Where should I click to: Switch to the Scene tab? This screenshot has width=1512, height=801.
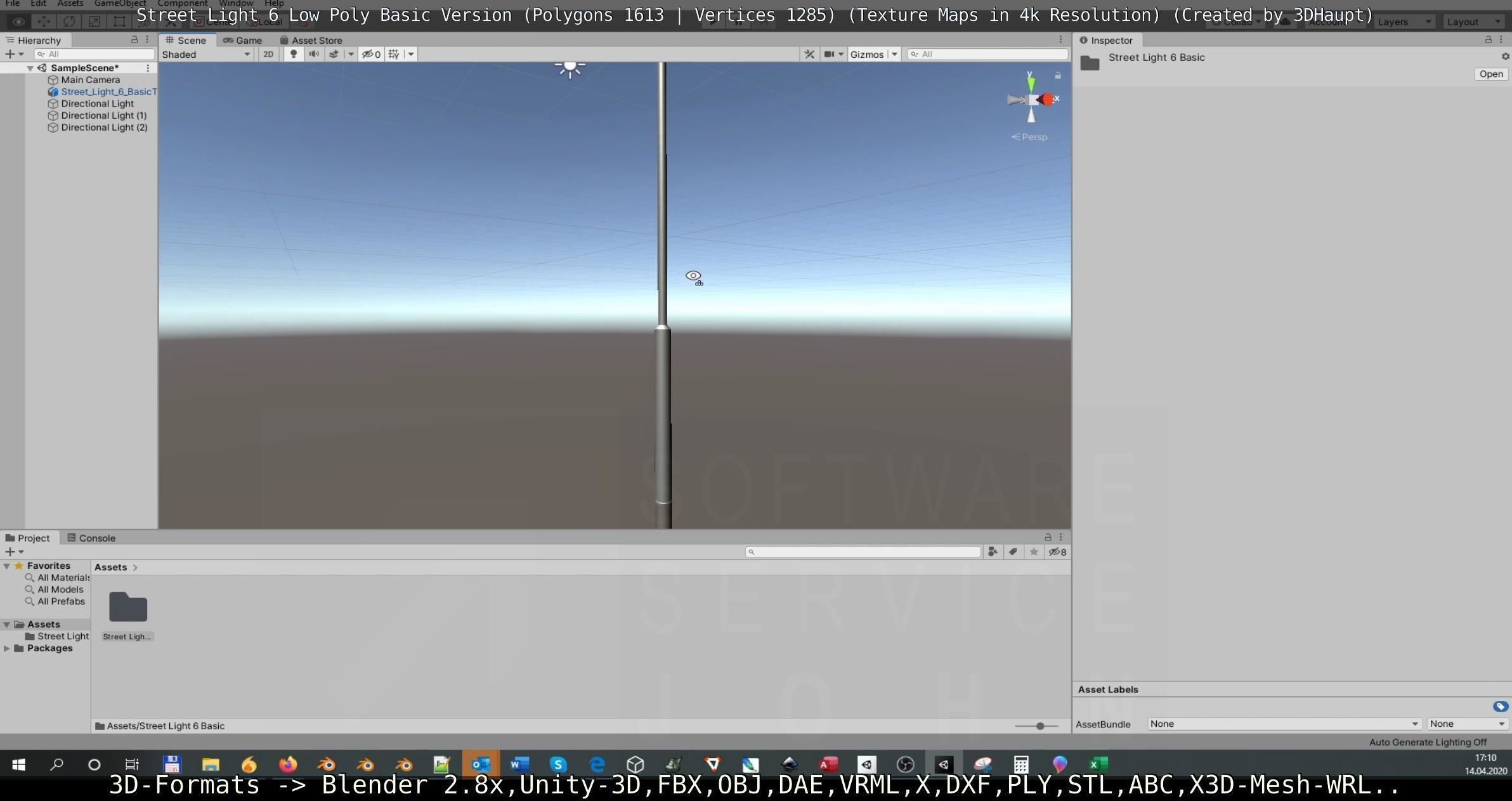[x=186, y=40]
